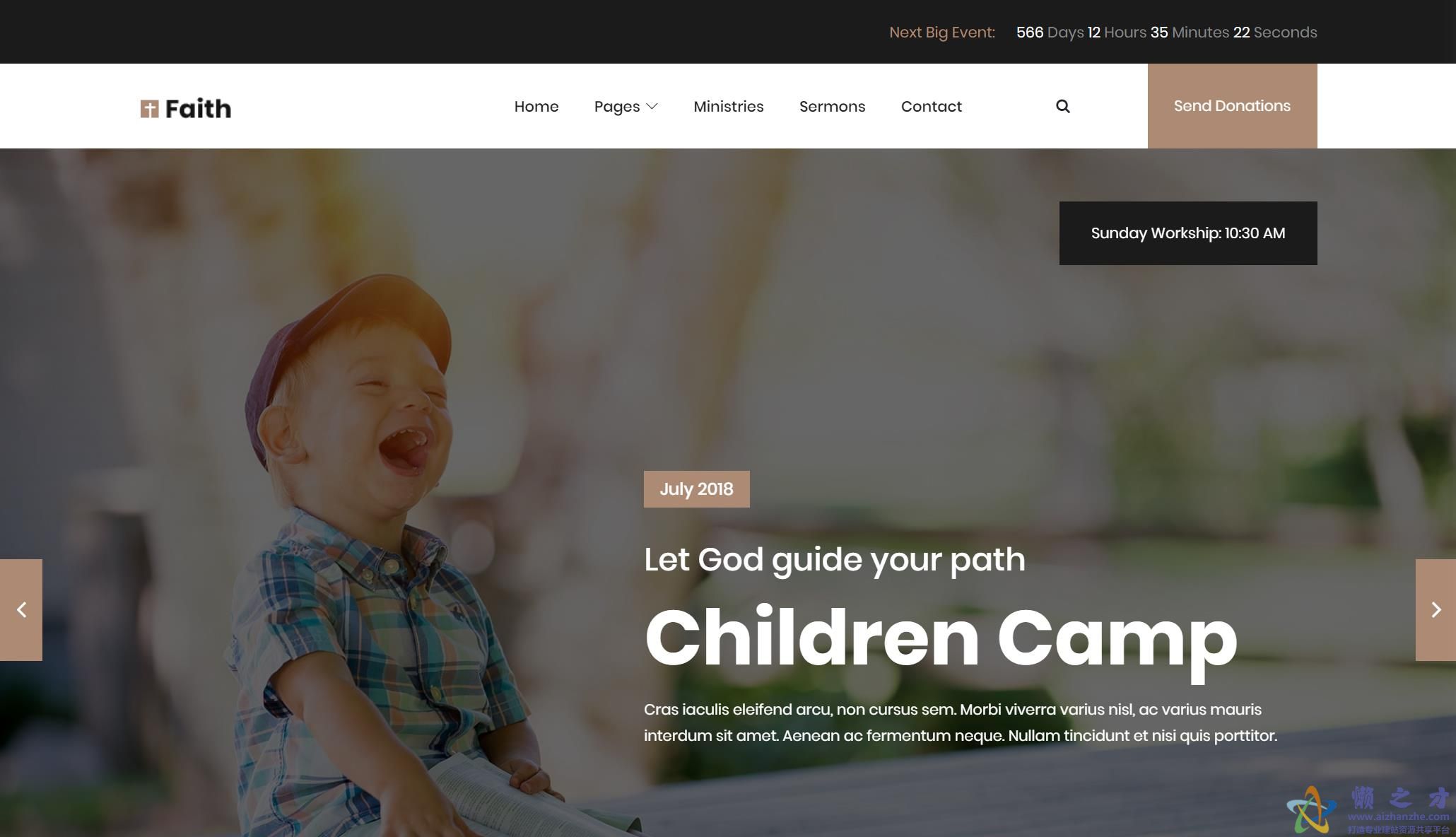Click the Send Donations button
Viewport: 1456px width, 837px height.
1232,106
